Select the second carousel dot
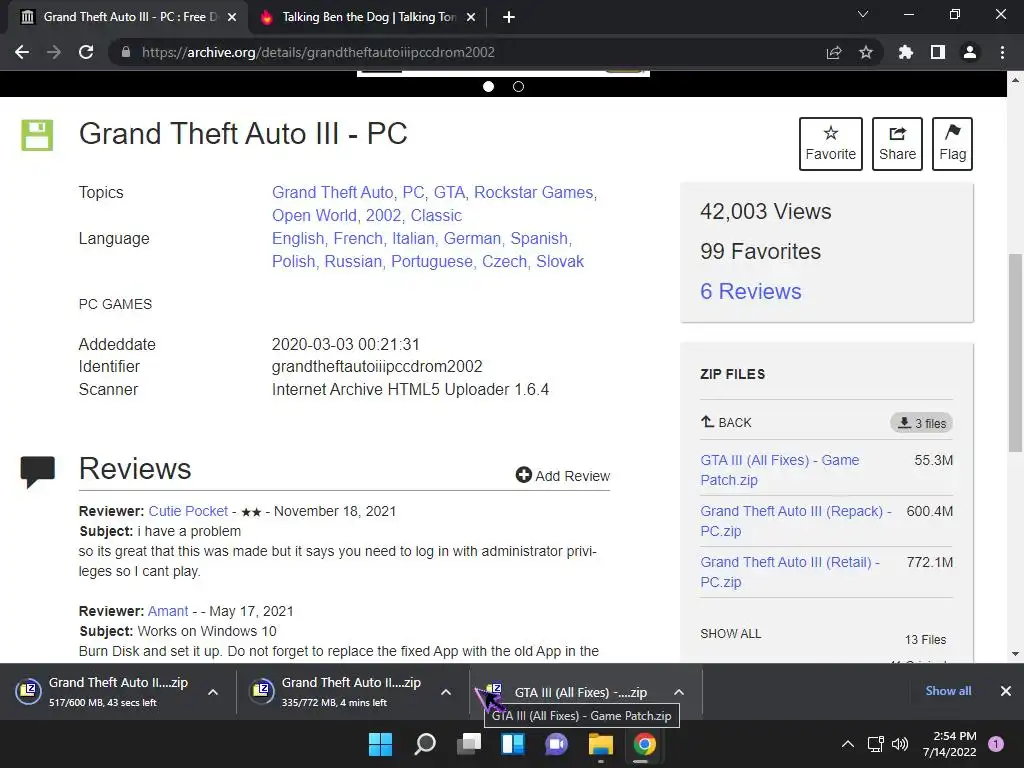Image resolution: width=1024 pixels, height=768 pixels. coord(519,86)
